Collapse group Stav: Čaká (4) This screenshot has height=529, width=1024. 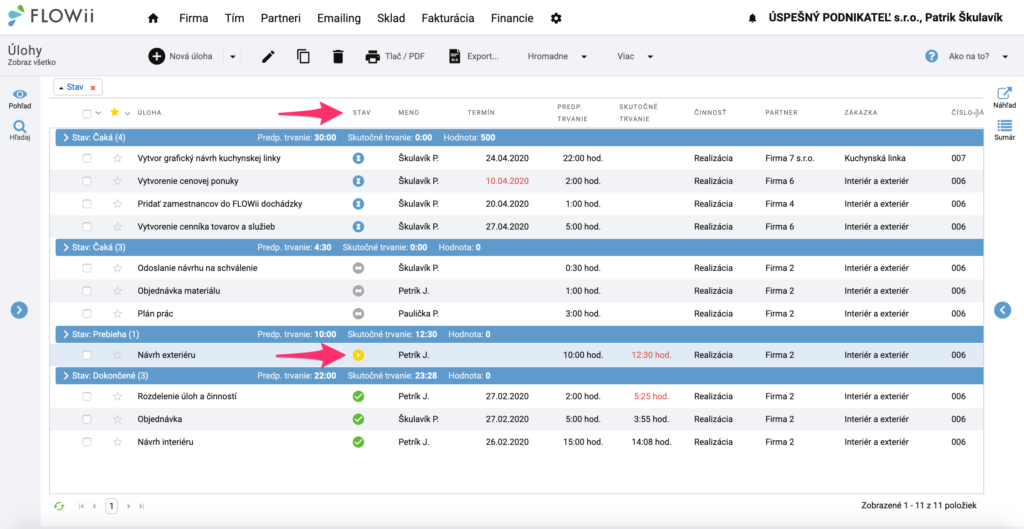pos(66,138)
